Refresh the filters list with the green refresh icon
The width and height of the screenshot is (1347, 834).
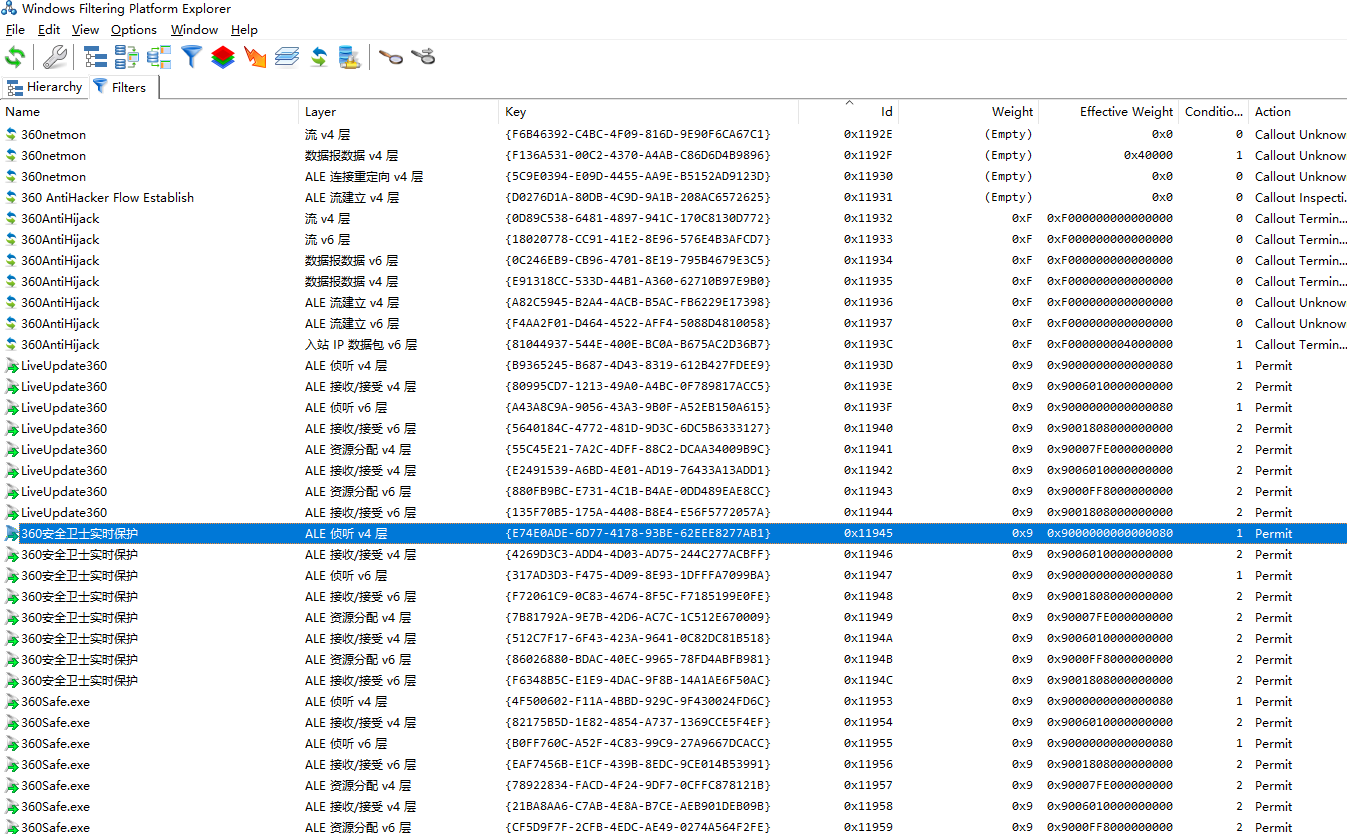[15, 57]
